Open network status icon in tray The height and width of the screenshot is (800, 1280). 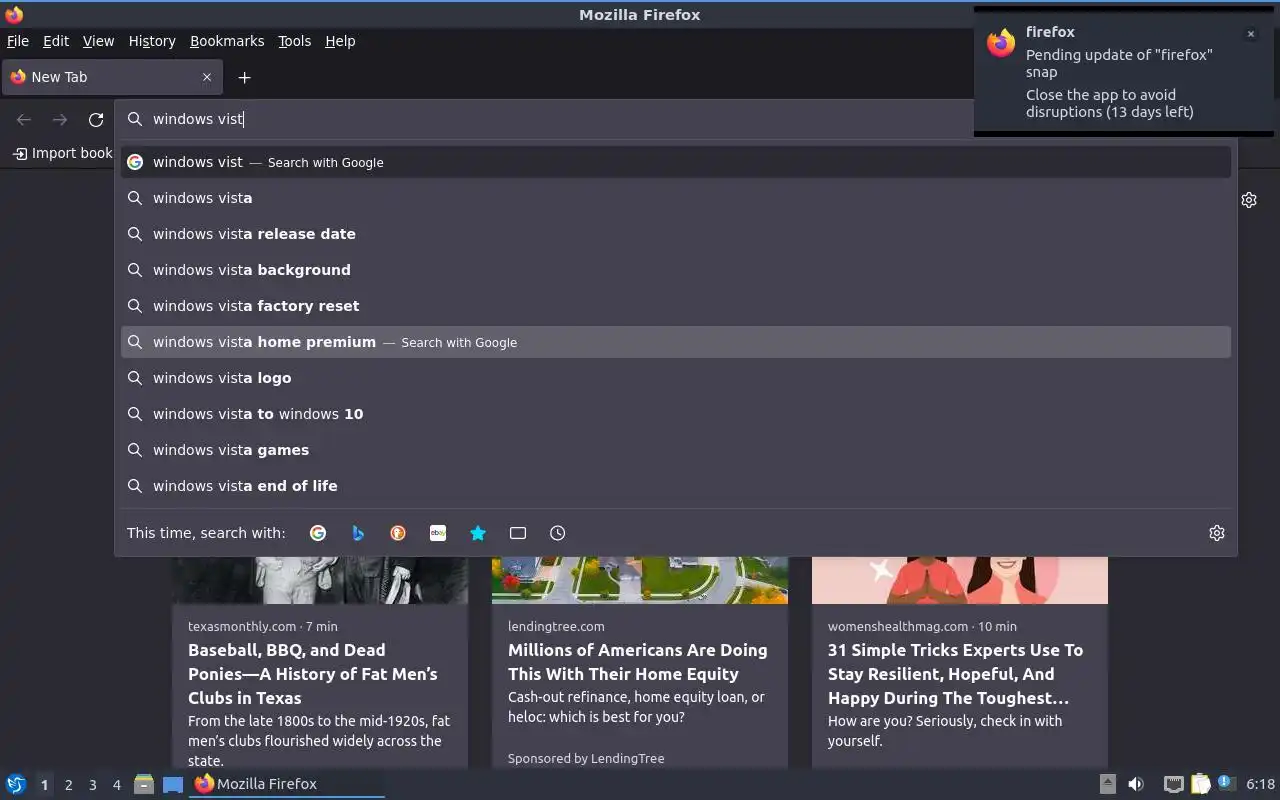click(1174, 784)
